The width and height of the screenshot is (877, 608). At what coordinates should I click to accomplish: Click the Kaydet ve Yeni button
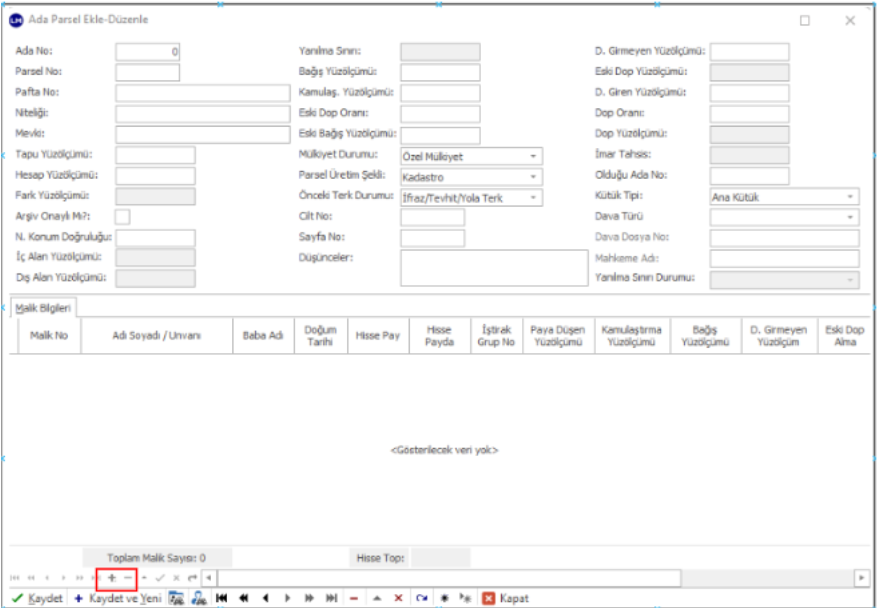click(117, 598)
